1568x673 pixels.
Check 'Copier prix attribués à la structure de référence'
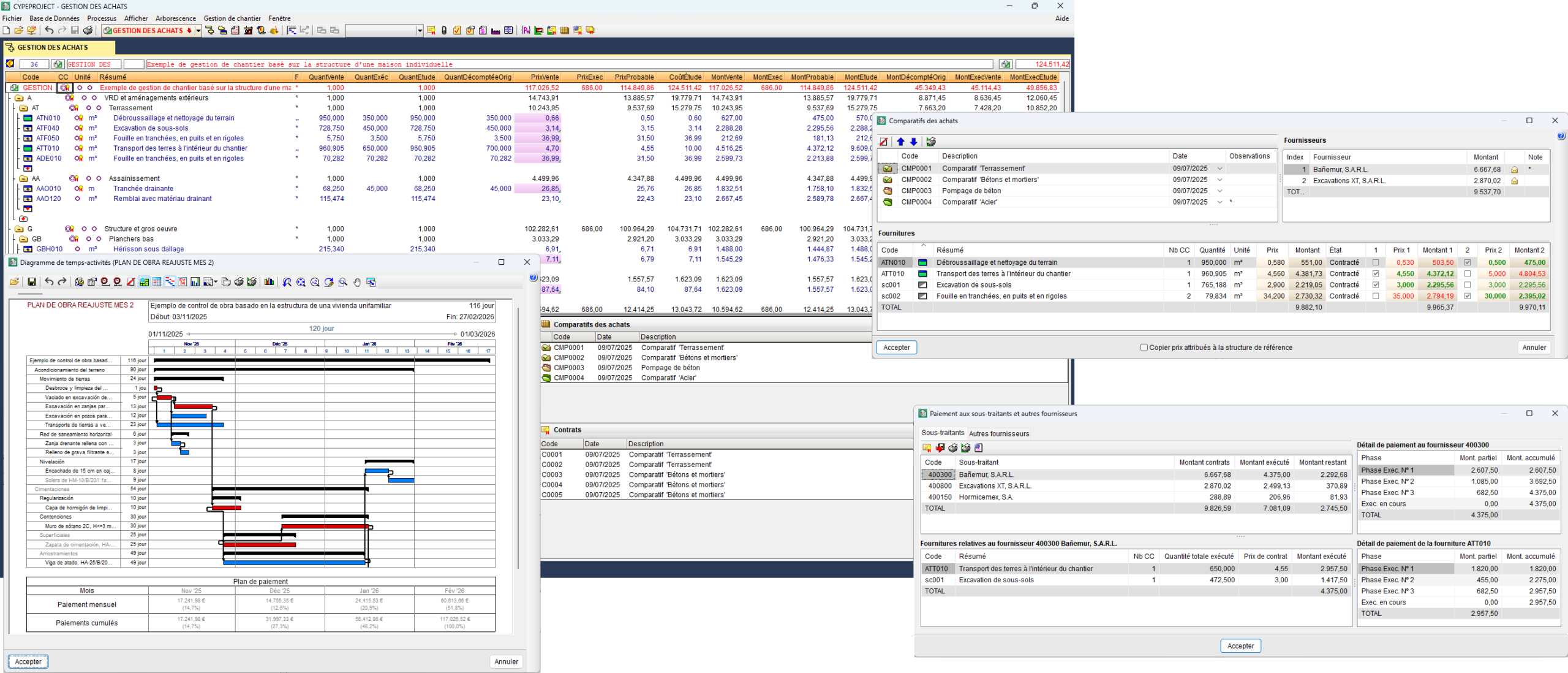1144,348
